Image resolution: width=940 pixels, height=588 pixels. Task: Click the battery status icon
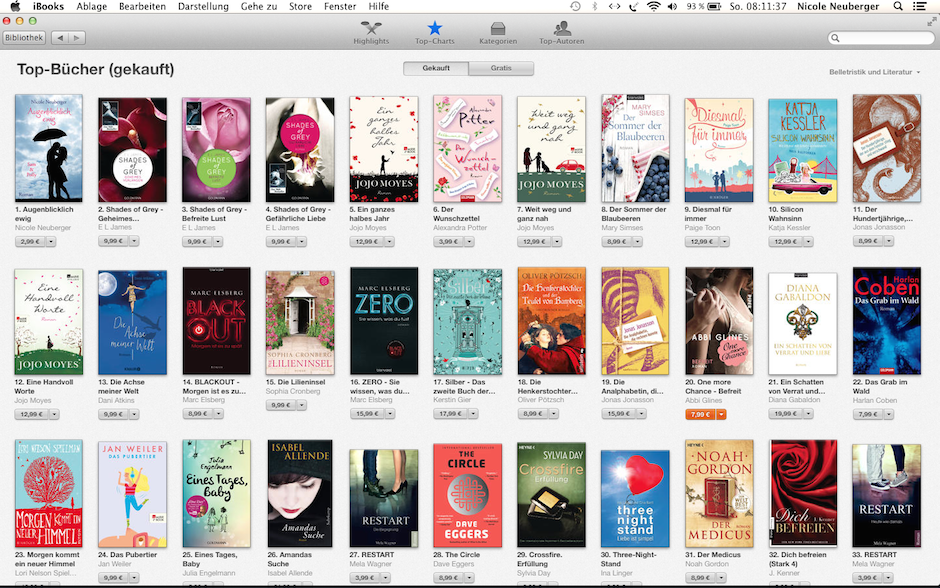714,6
